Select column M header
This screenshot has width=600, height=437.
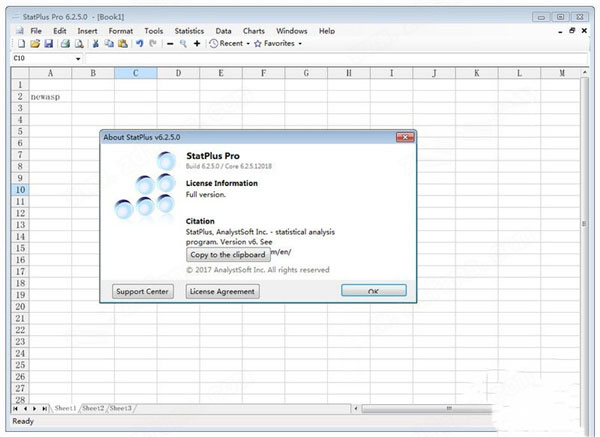pyautogui.click(x=562, y=73)
